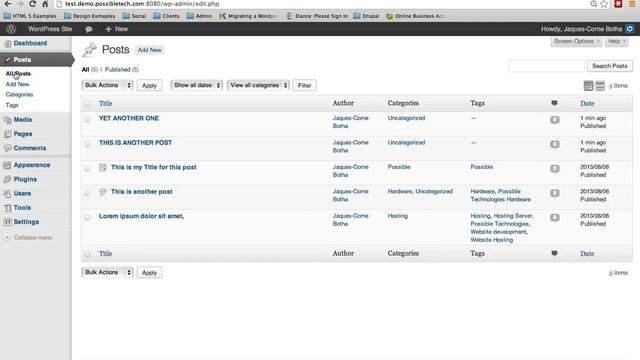Viewport: 640px width, 360px height.
Task: Click the Tools sidebar icon
Action: [7, 208]
